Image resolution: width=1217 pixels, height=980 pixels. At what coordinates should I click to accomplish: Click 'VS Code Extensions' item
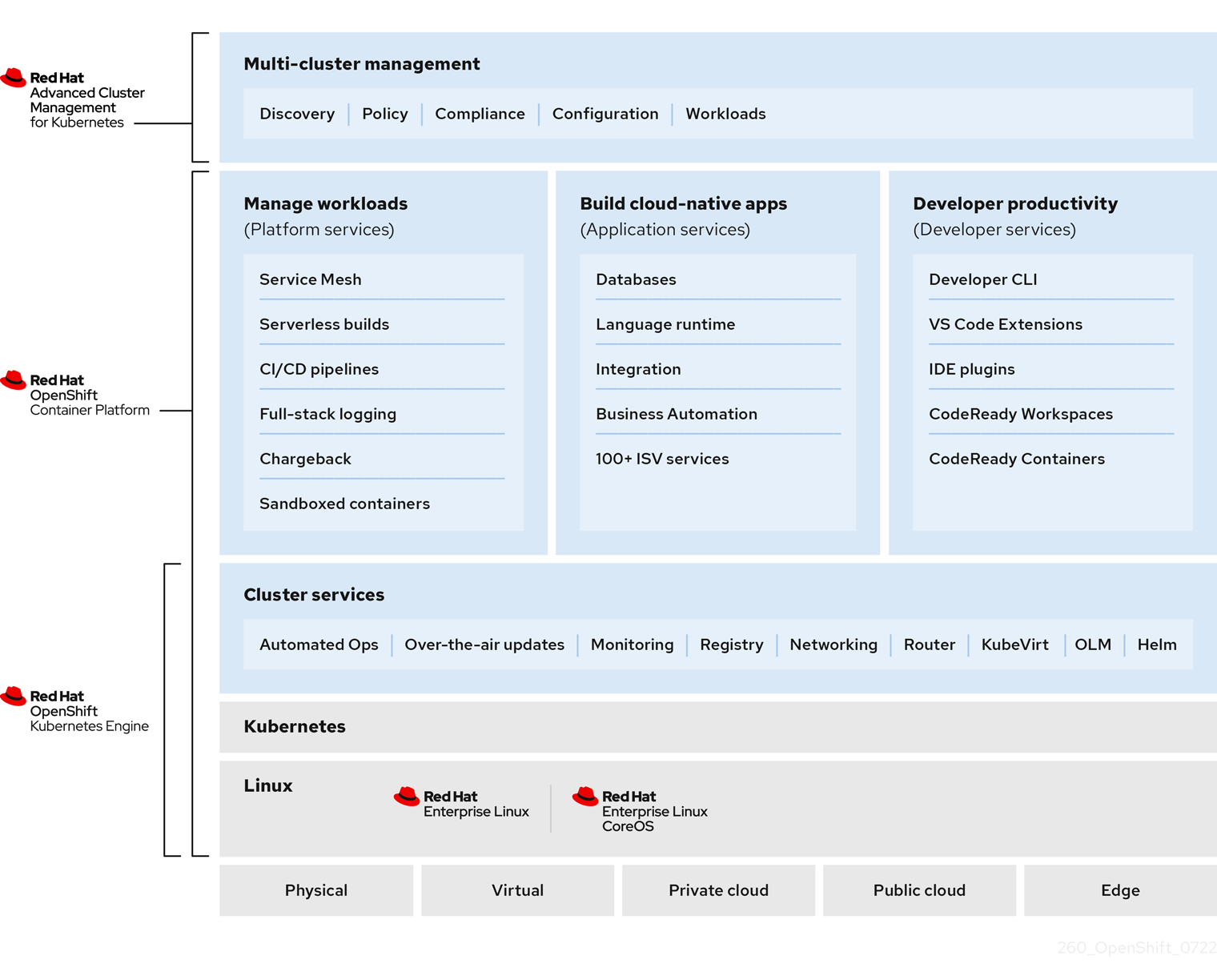coord(1006,324)
